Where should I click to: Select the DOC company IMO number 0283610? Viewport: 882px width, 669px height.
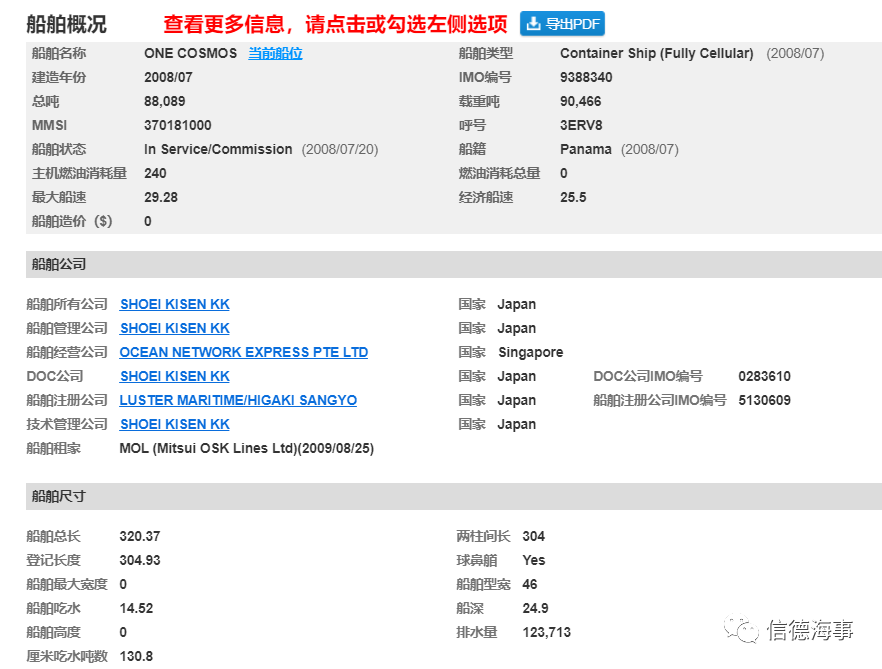[x=764, y=376]
